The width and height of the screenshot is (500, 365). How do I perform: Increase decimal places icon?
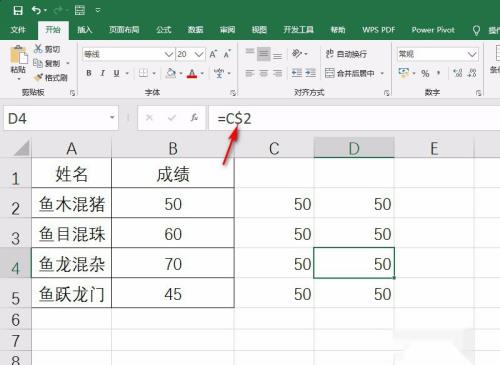click(458, 73)
